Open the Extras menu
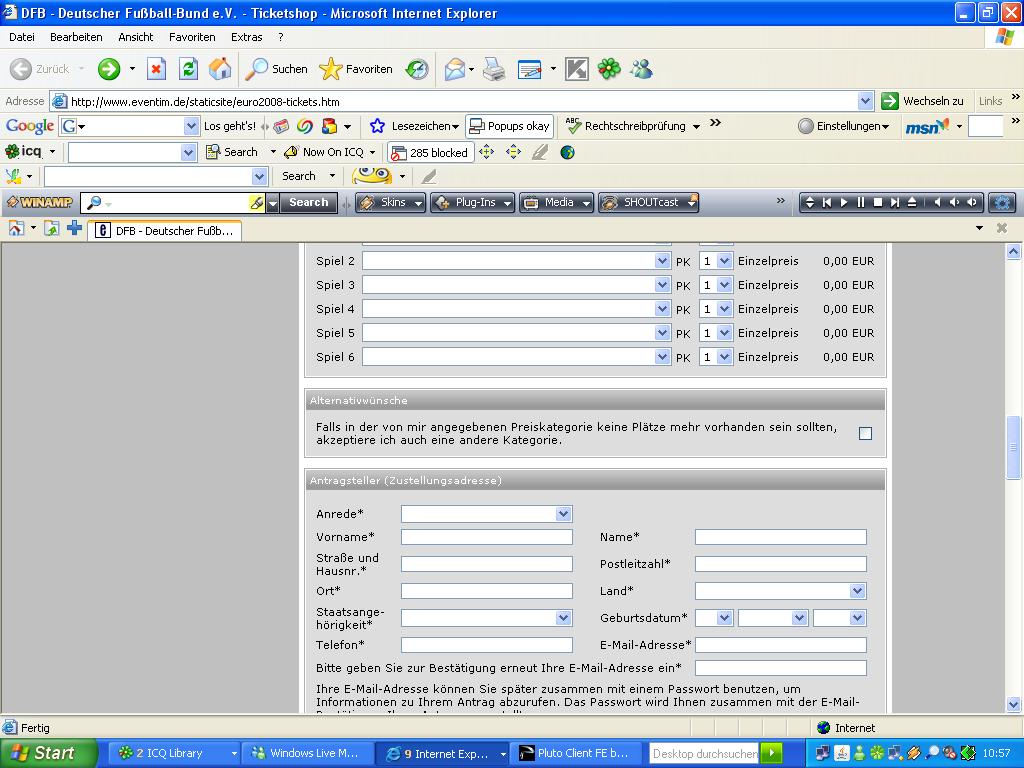The height and width of the screenshot is (768, 1024). [246, 37]
